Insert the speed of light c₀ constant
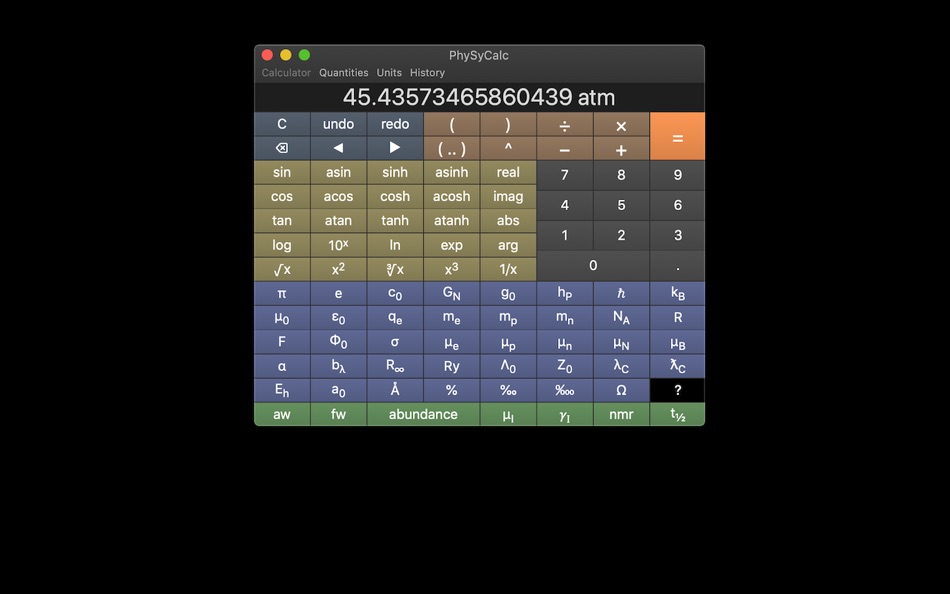This screenshot has width=950, height=594. pyautogui.click(x=394, y=293)
